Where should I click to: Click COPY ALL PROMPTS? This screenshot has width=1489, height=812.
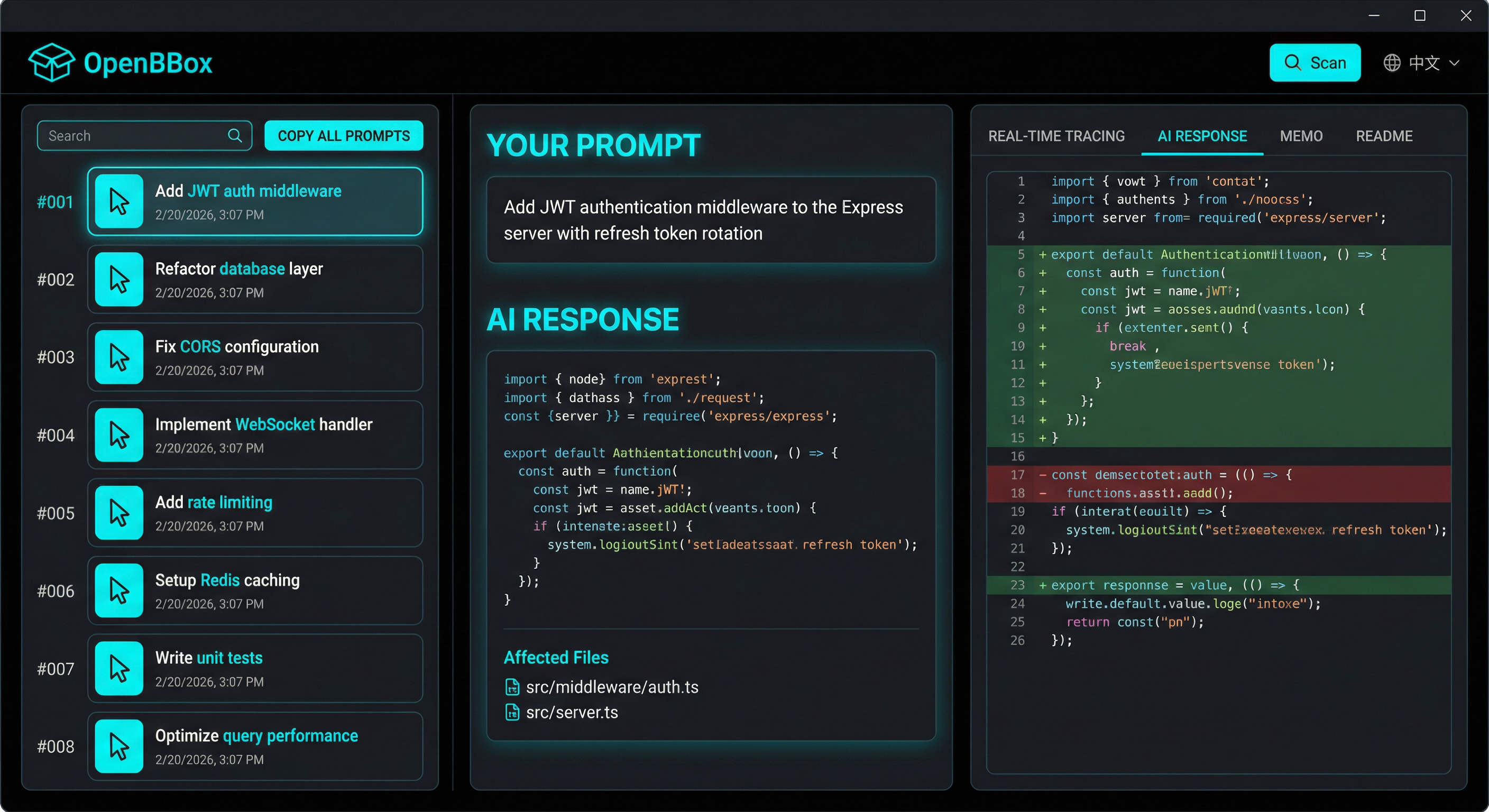344,136
